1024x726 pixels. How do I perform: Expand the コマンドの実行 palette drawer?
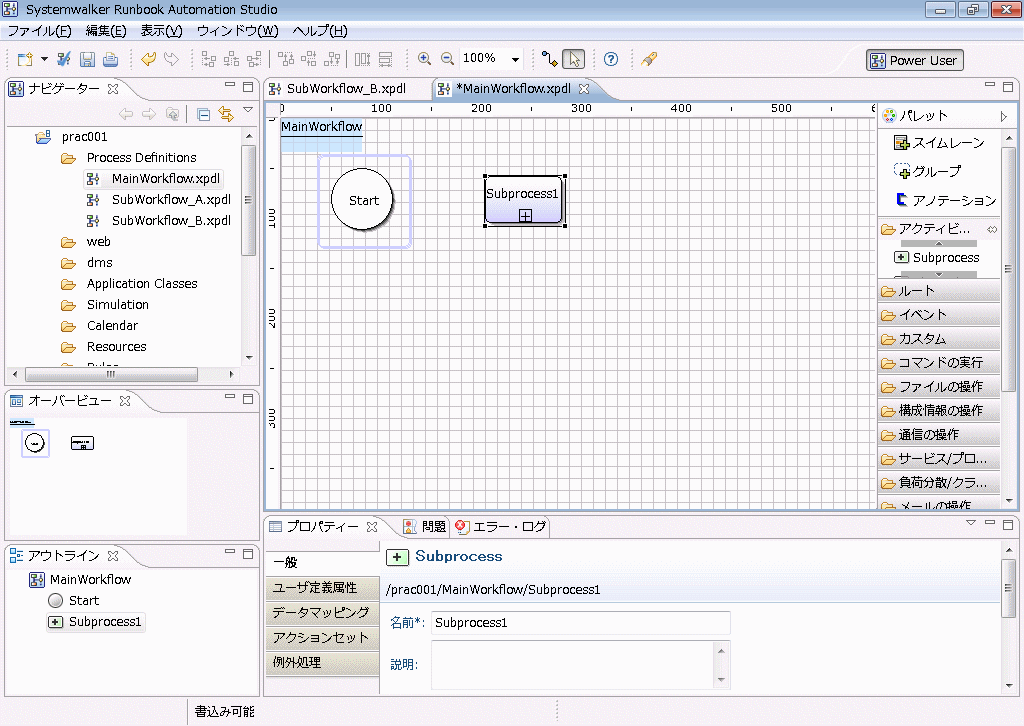pyautogui.click(x=939, y=362)
